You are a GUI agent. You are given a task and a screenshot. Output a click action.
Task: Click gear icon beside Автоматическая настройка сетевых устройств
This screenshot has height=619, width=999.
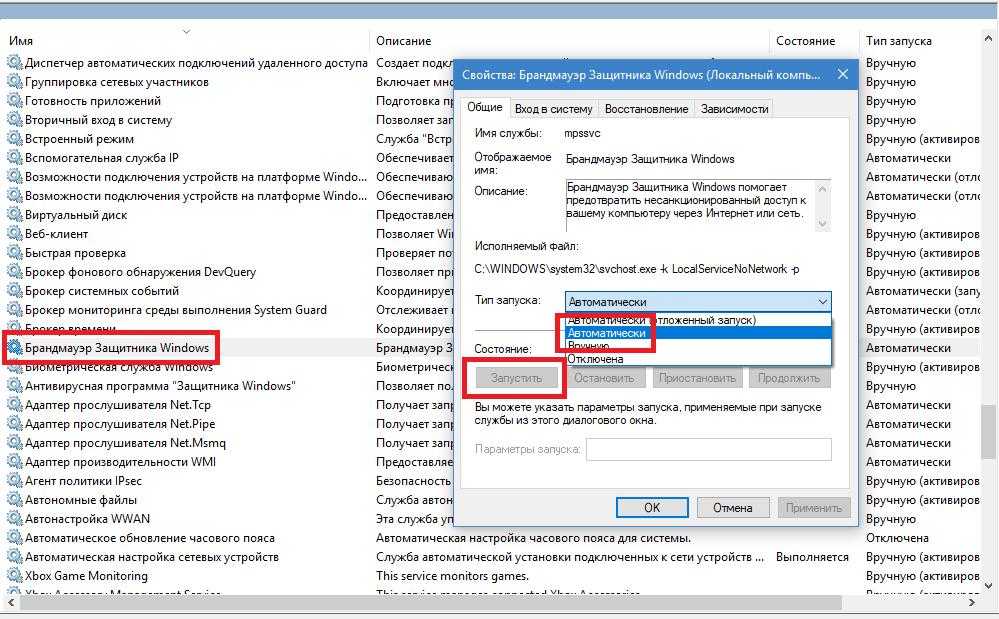14,557
